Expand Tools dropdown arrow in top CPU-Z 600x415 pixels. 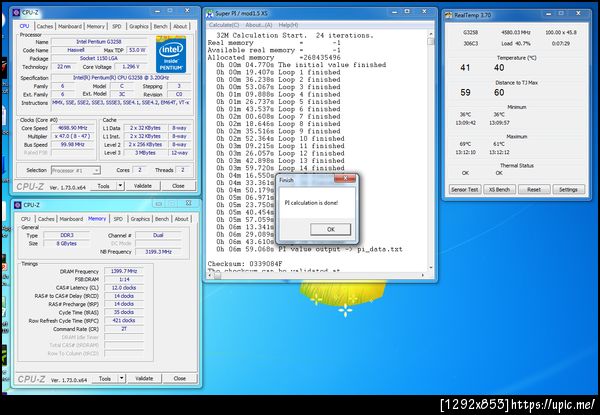pyautogui.click(x=120, y=186)
